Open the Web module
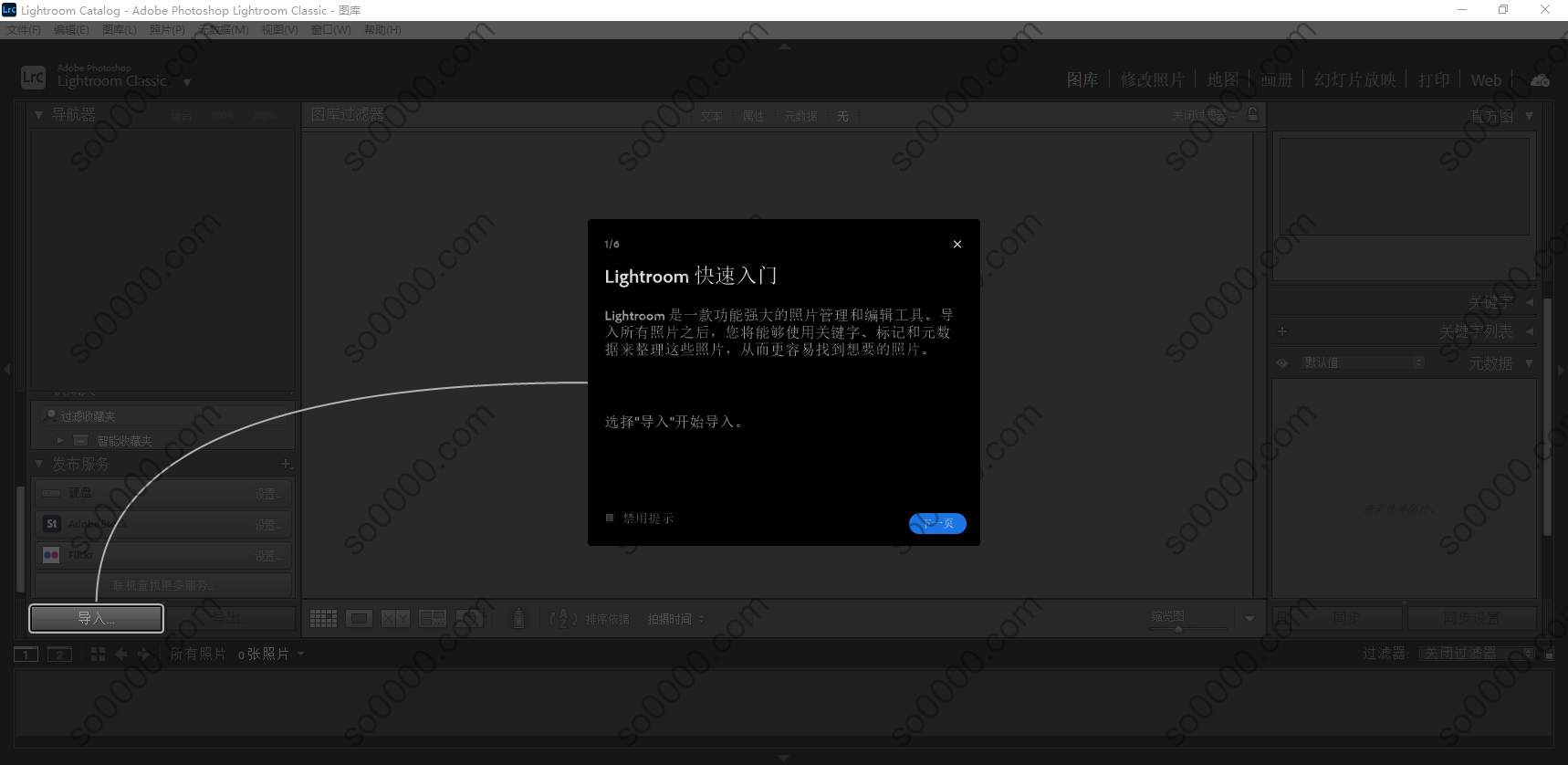 coord(1486,79)
